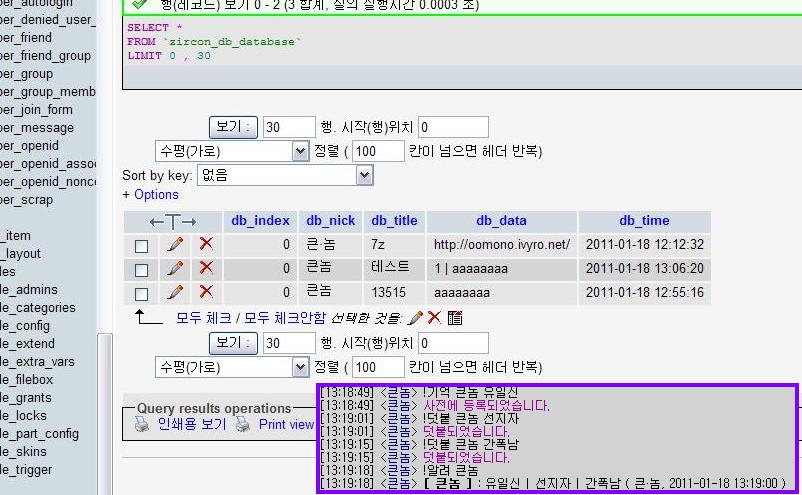Open the upper 수평(가로) display mode dropdown
The width and height of the screenshot is (802, 495).
click(232, 151)
